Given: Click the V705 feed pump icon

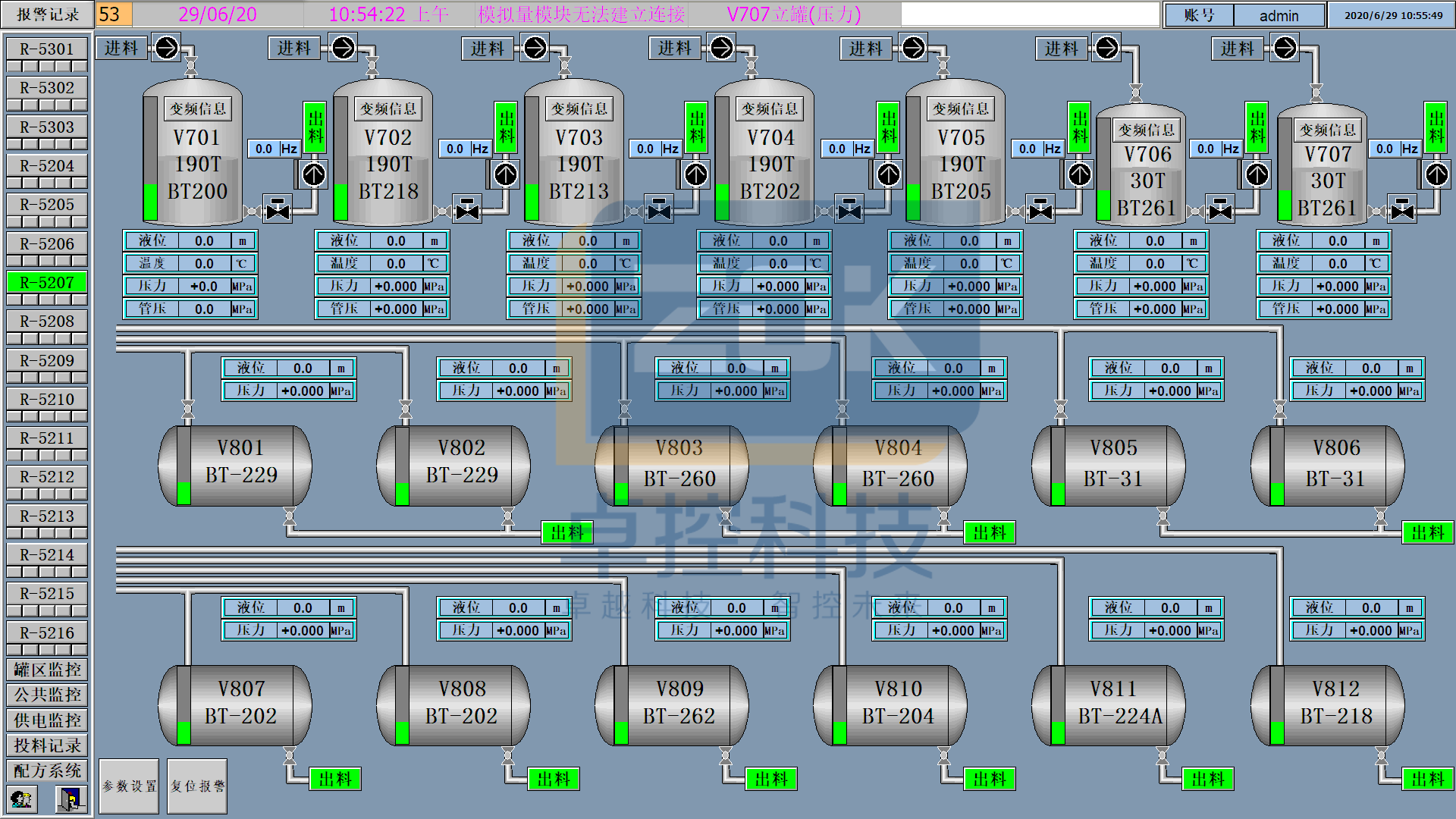Looking at the screenshot, I should coord(913,49).
